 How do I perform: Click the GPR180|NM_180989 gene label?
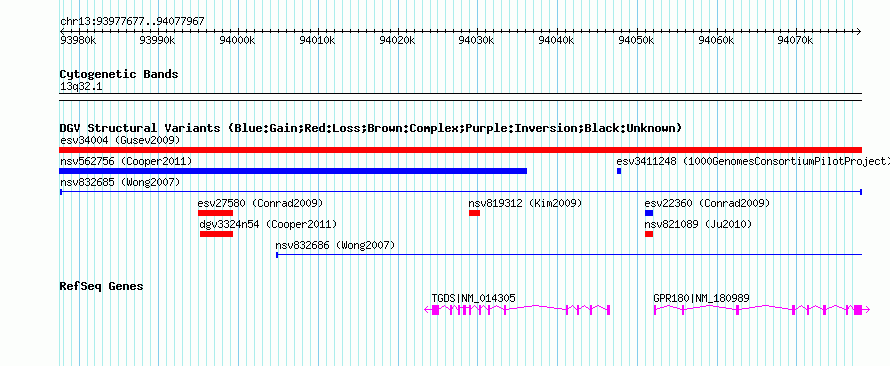702,298
